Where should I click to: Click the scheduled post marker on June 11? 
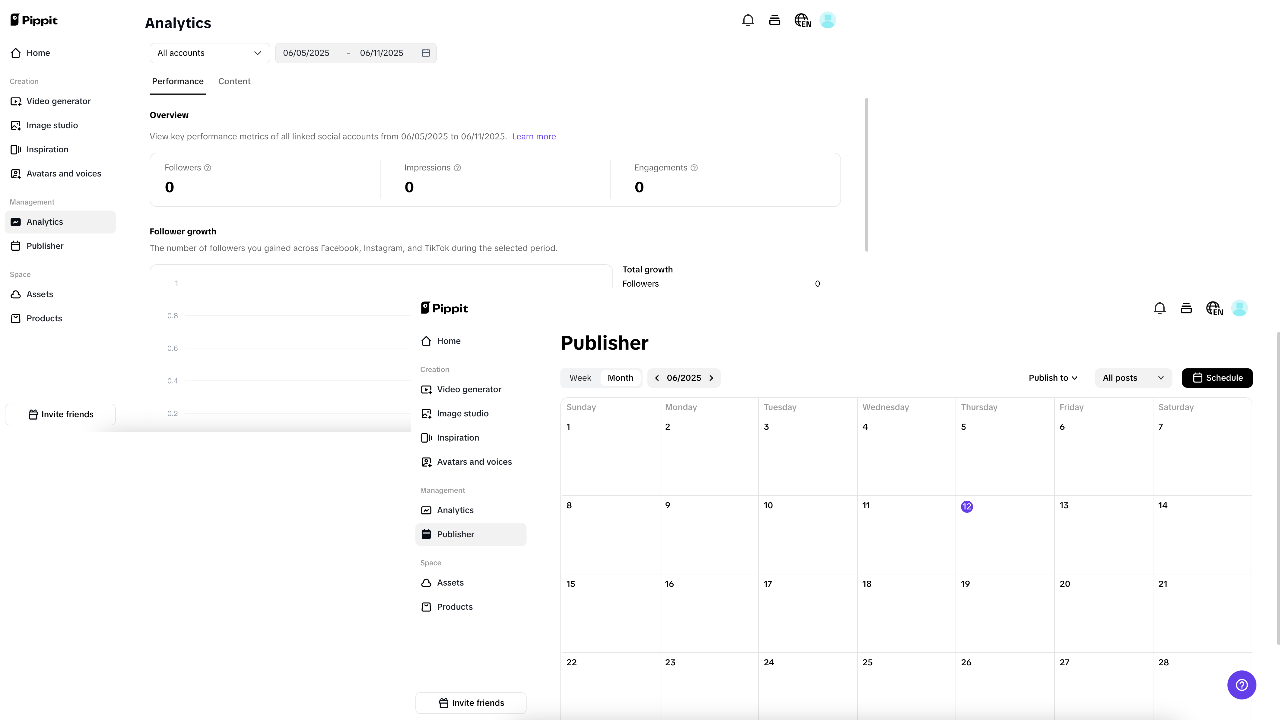[966, 506]
